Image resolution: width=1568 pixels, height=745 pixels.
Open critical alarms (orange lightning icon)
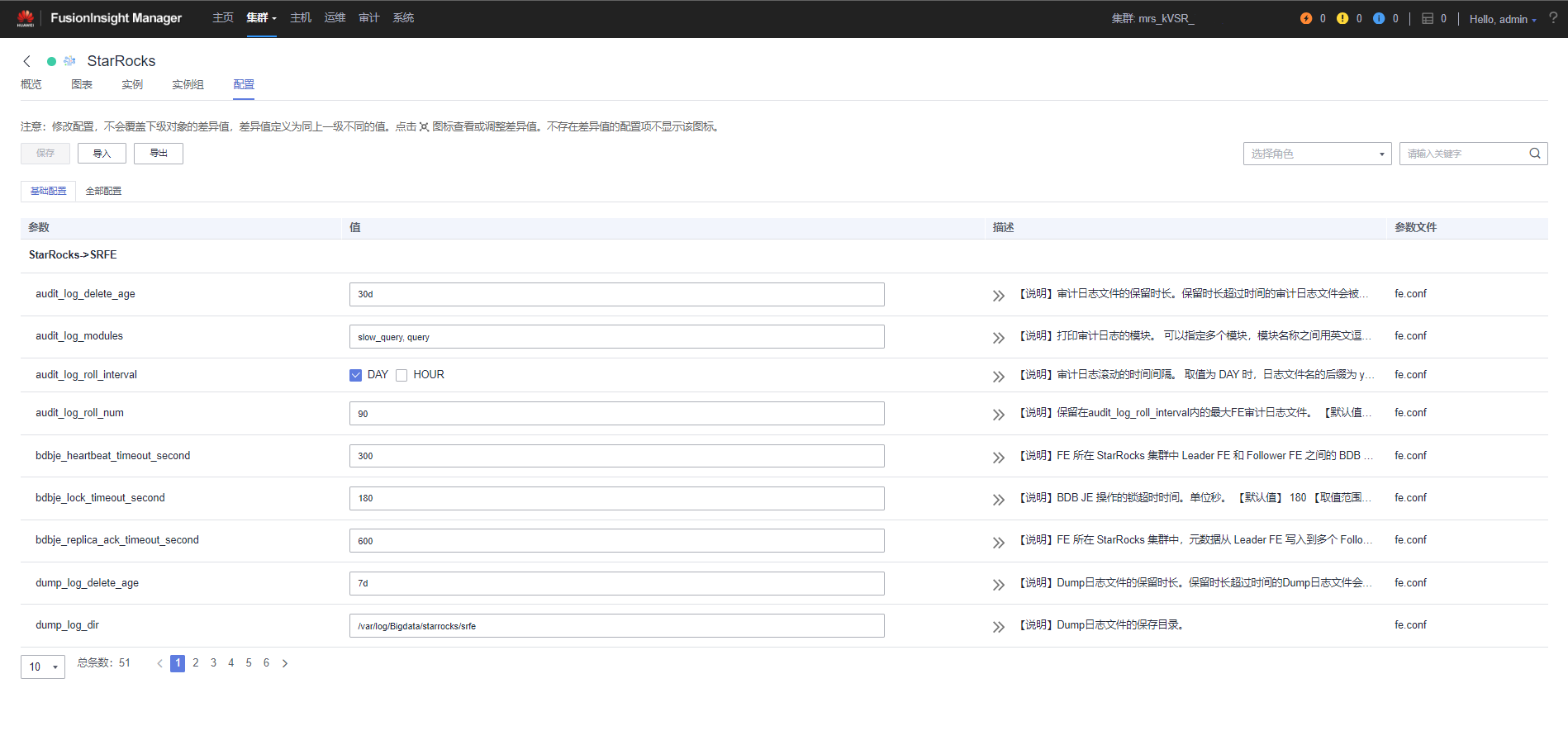click(x=1306, y=18)
